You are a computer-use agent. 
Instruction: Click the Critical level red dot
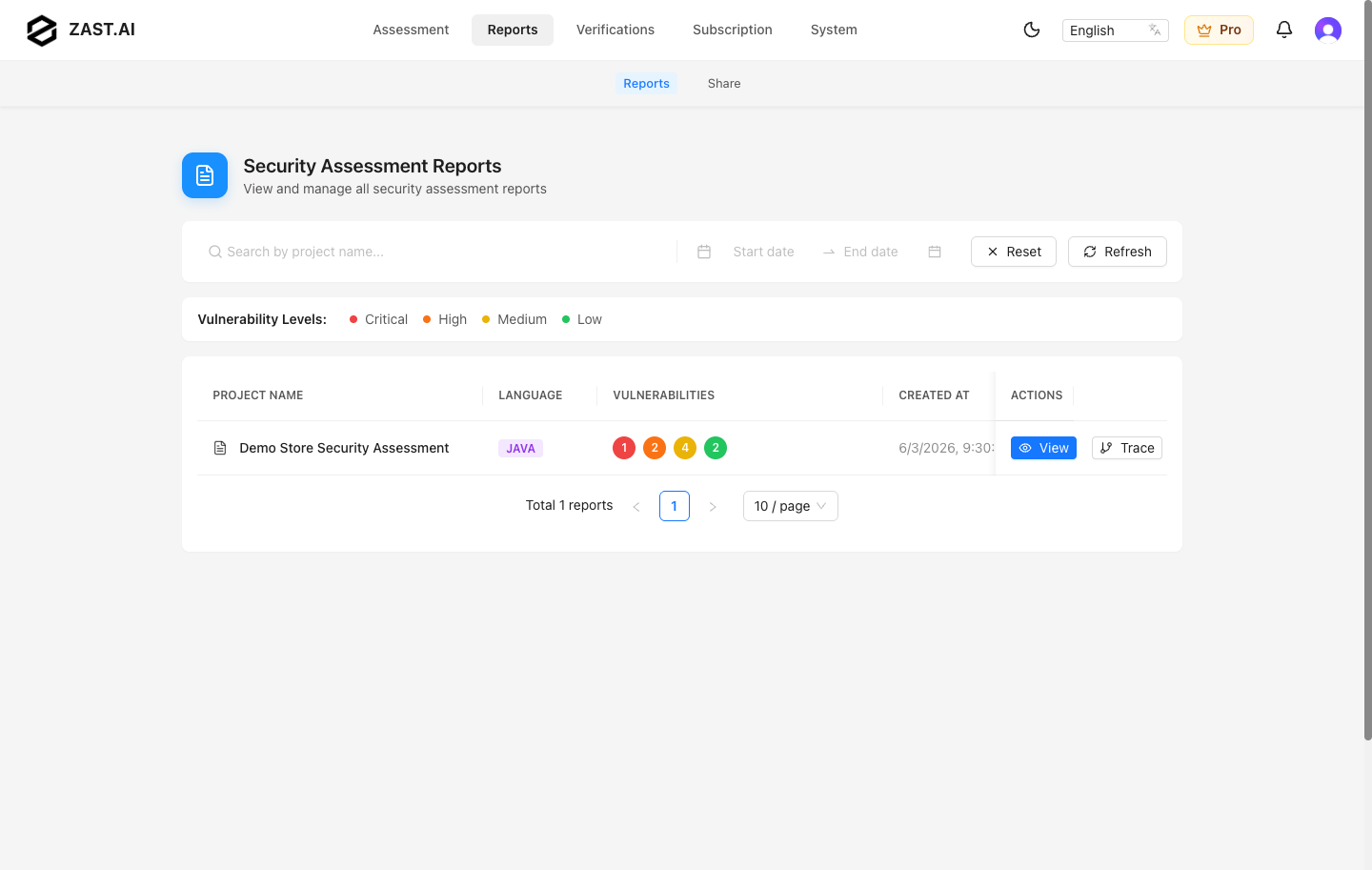353,319
